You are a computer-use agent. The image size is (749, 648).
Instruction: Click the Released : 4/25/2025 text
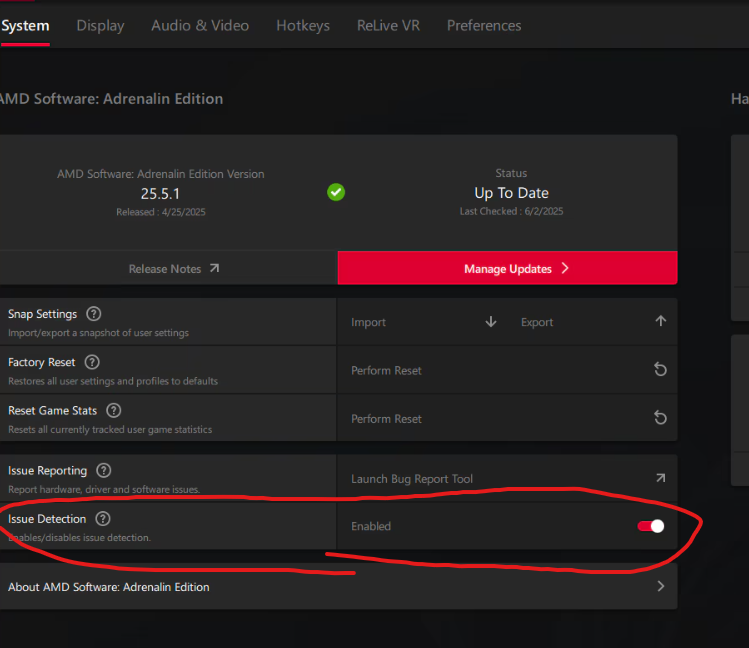tap(160, 212)
